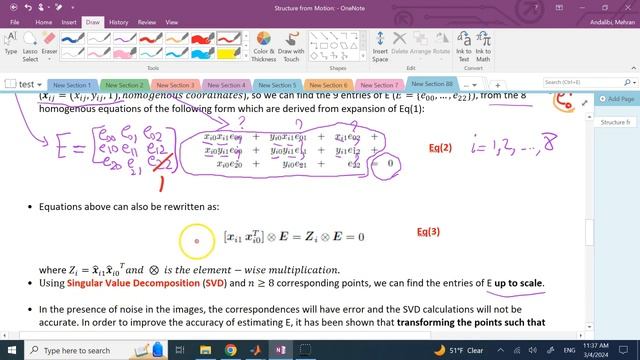This screenshot has width=640, height=360.
Task: Pick the diamond shape
Action: [313, 56]
